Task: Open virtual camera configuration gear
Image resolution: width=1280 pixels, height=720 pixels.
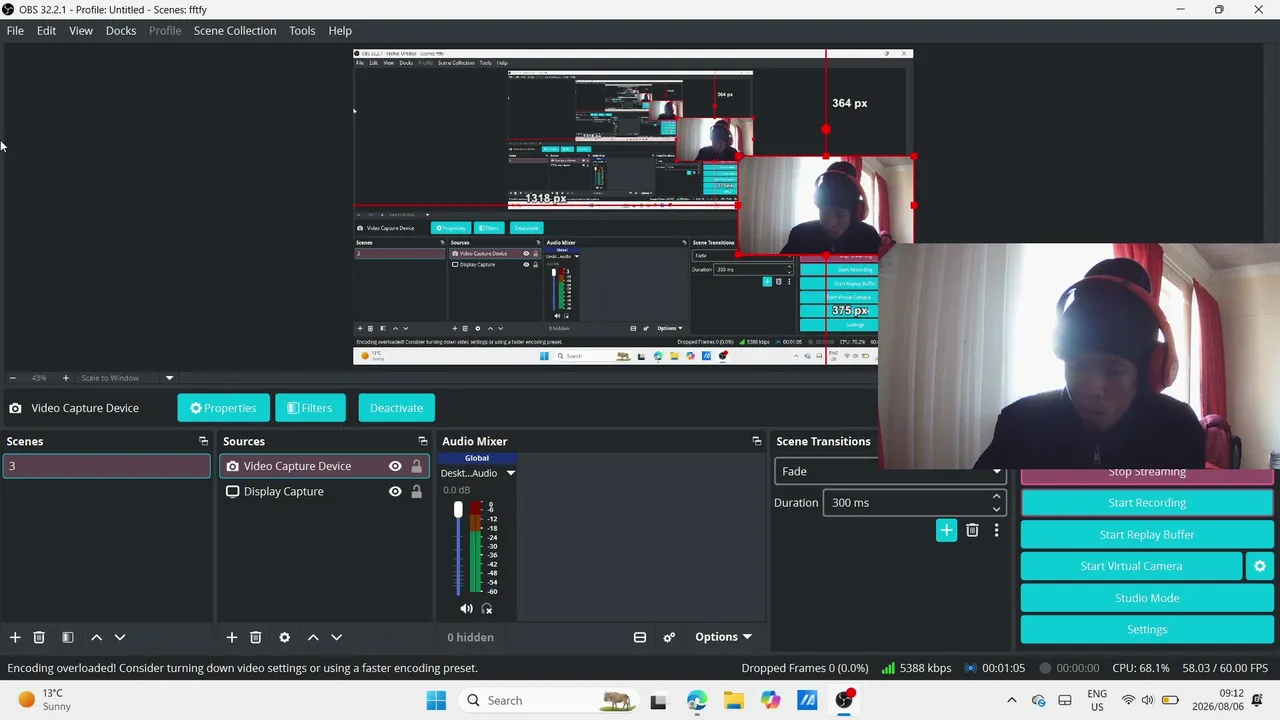Action: [x=1260, y=566]
